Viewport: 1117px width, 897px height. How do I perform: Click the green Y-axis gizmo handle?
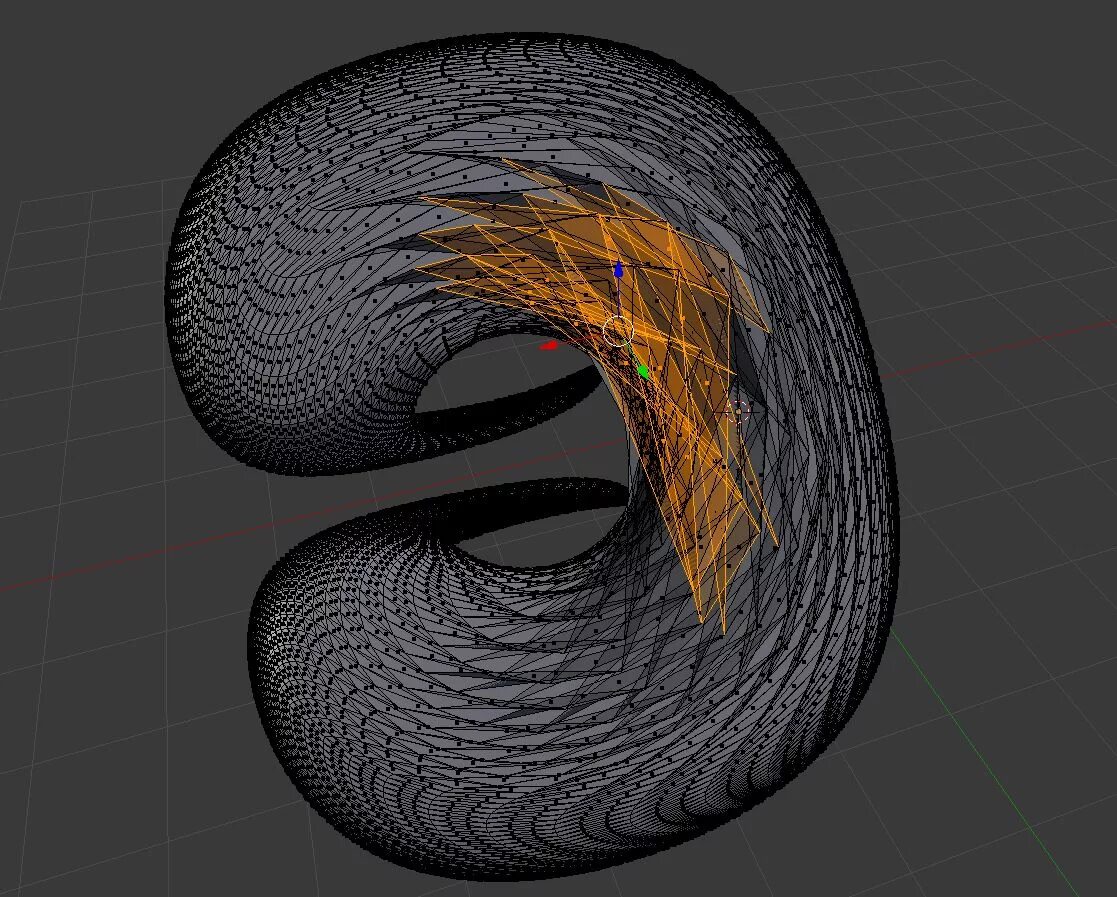click(x=643, y=371)
